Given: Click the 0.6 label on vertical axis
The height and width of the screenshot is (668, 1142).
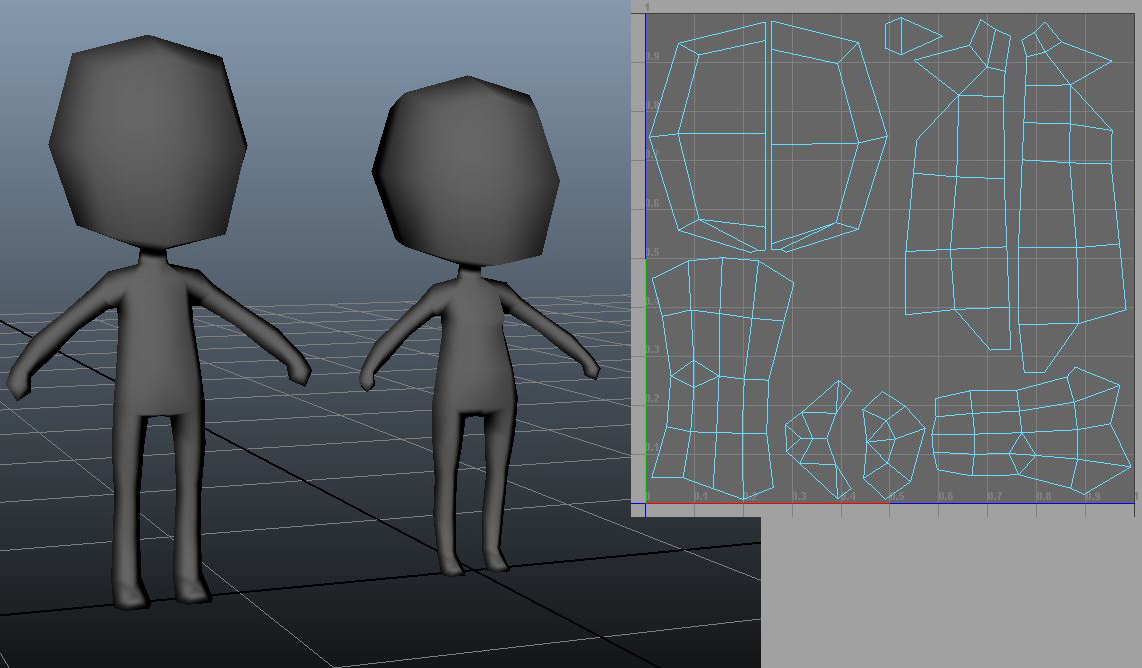Looking at the screenshot, I should click(652, 203).
